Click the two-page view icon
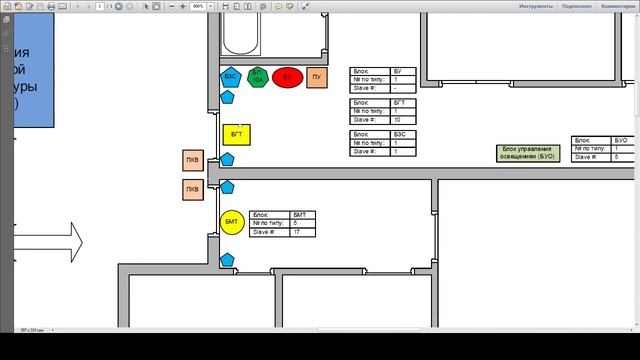 (248, 6)
